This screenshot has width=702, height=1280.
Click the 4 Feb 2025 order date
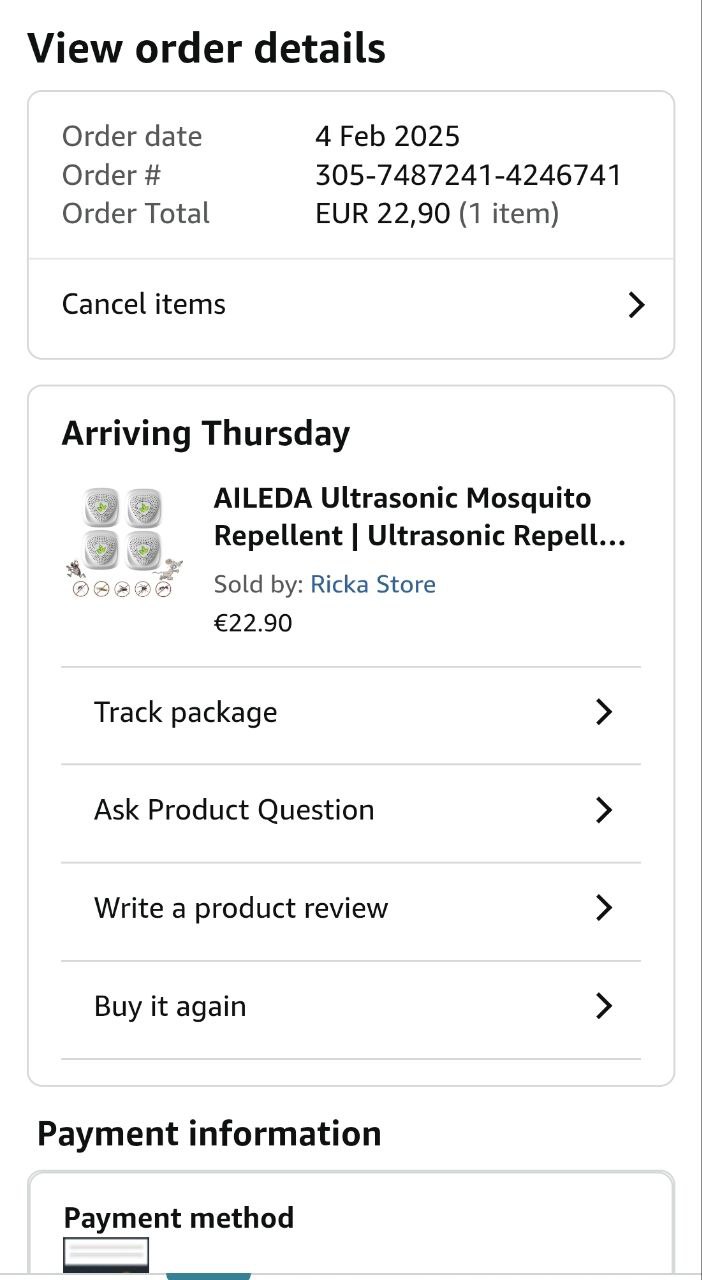tap(387, 136)
